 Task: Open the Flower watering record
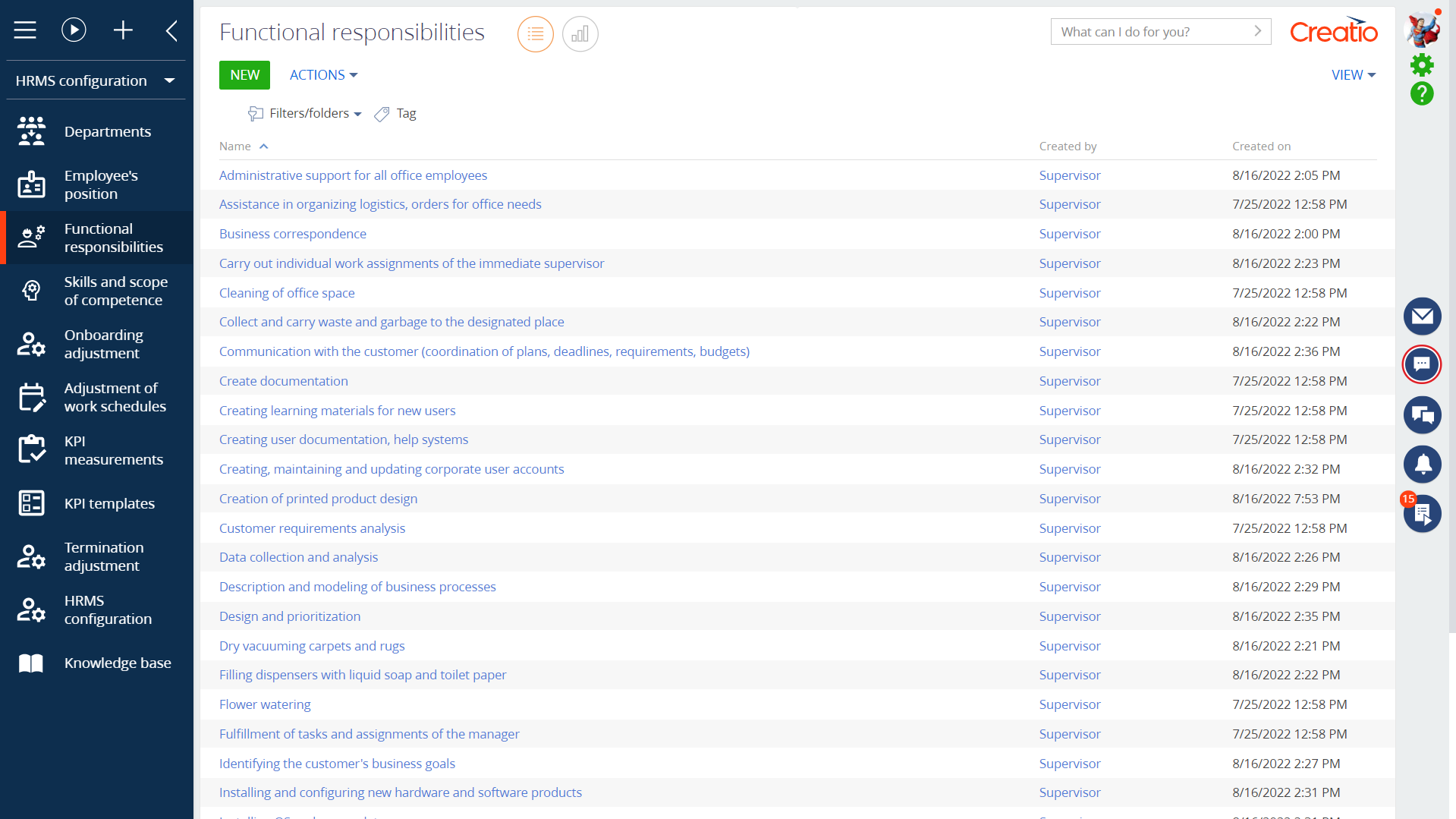[x=264, y=704]
